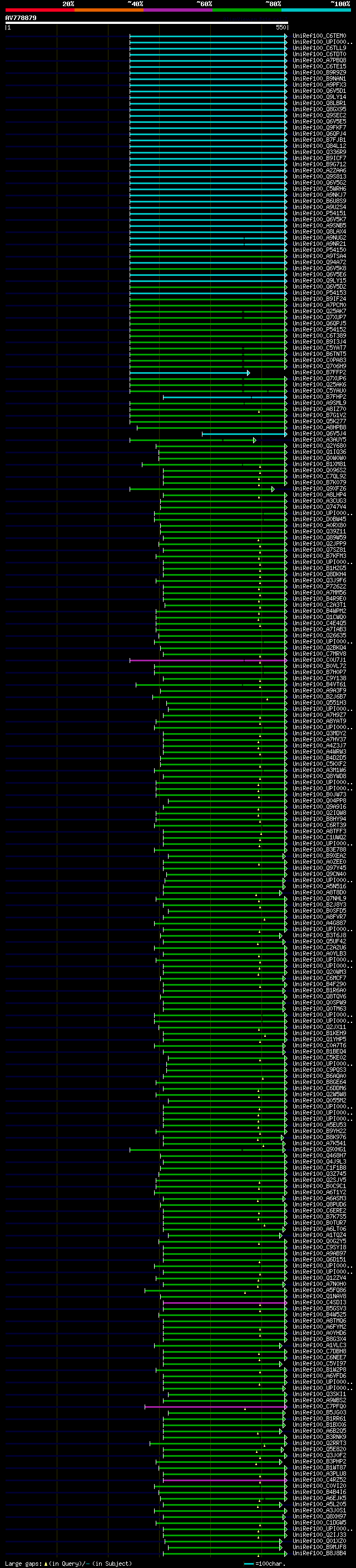This screenshot has height=1568, width=356.
Task: Open the UniRef100_C6TLL9 hit link
Action: tap(319, 48)
